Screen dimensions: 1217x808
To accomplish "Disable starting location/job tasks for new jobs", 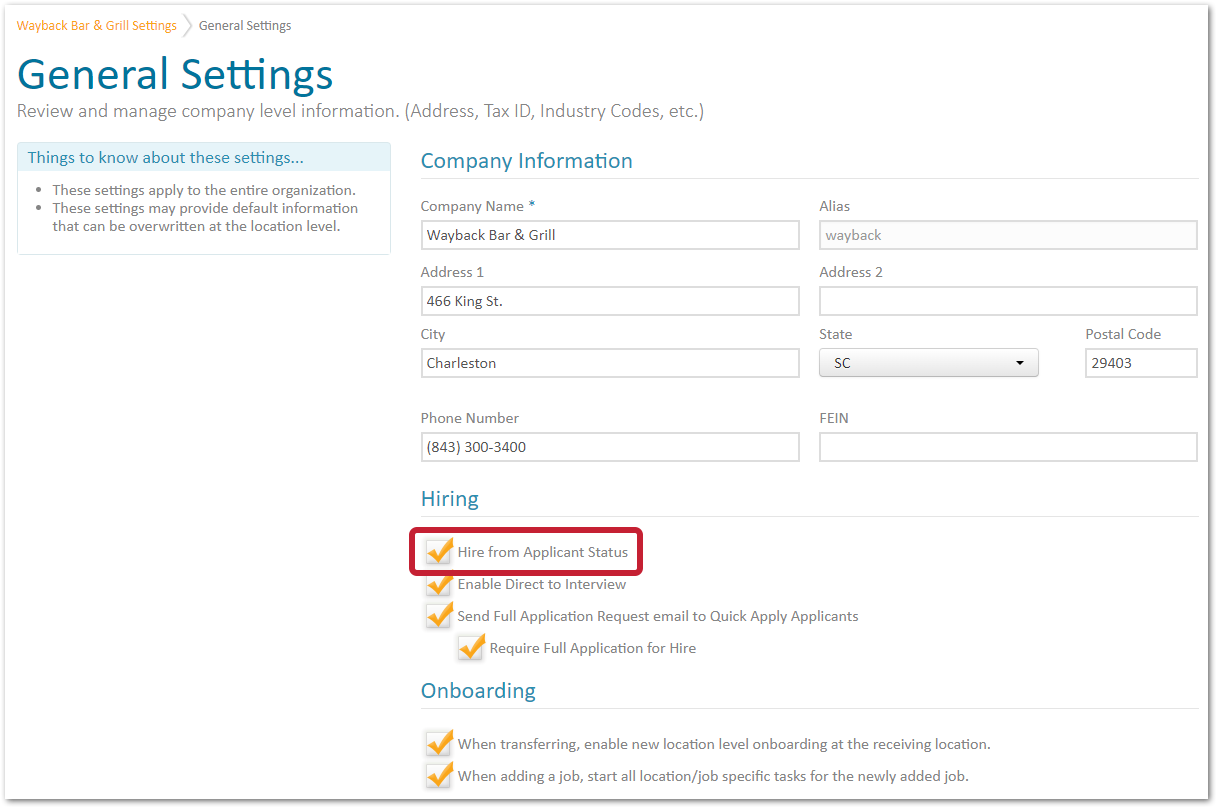I will point(438,775).
